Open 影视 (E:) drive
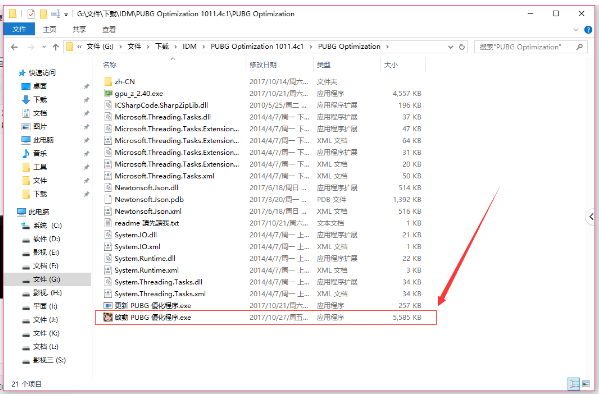 (45, 253)
